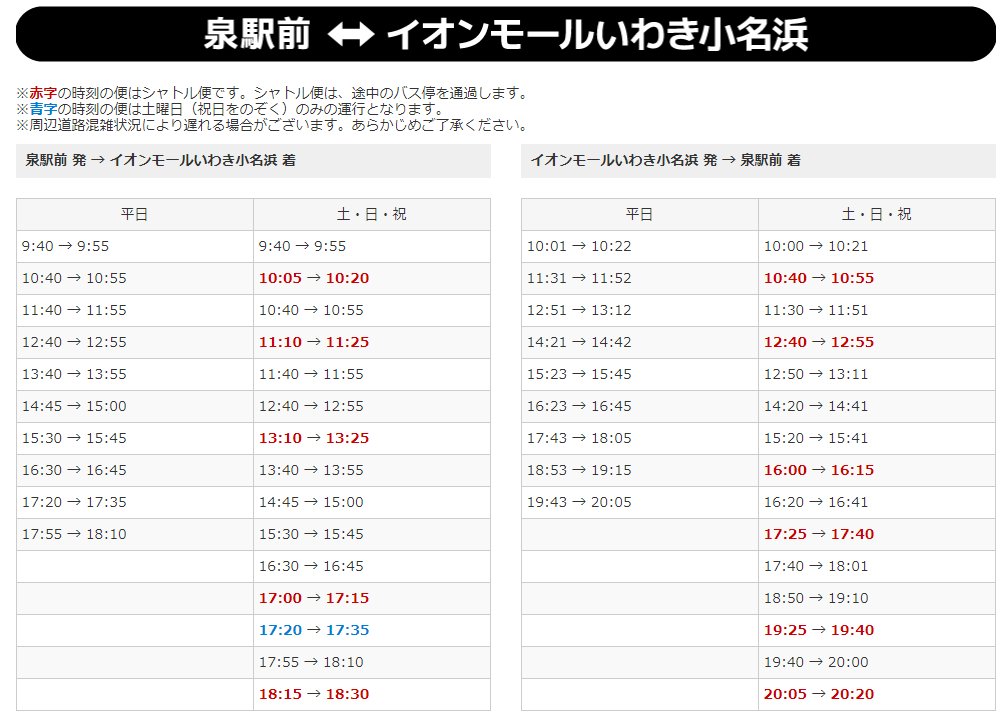Select weekend return 11:30 → 11:51
1005x718 pixels.
[816, 310]
